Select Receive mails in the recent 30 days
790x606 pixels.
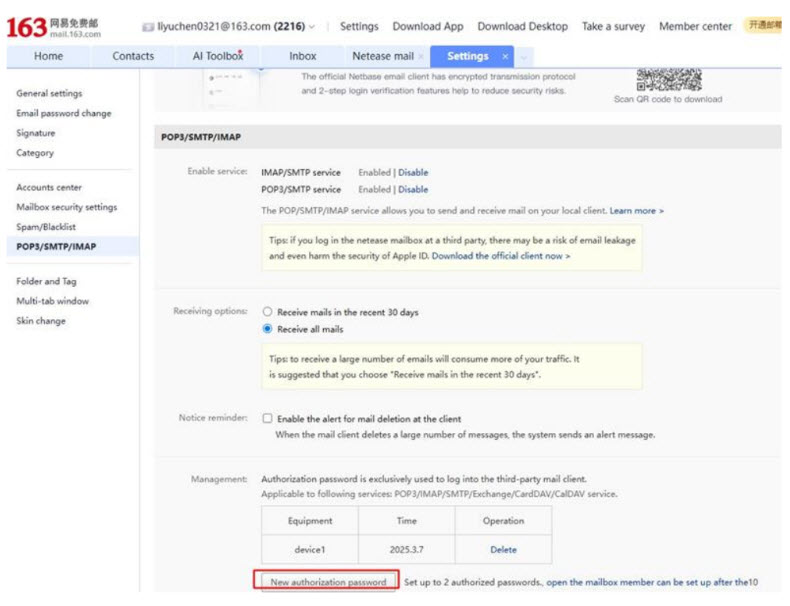[267, 312]
